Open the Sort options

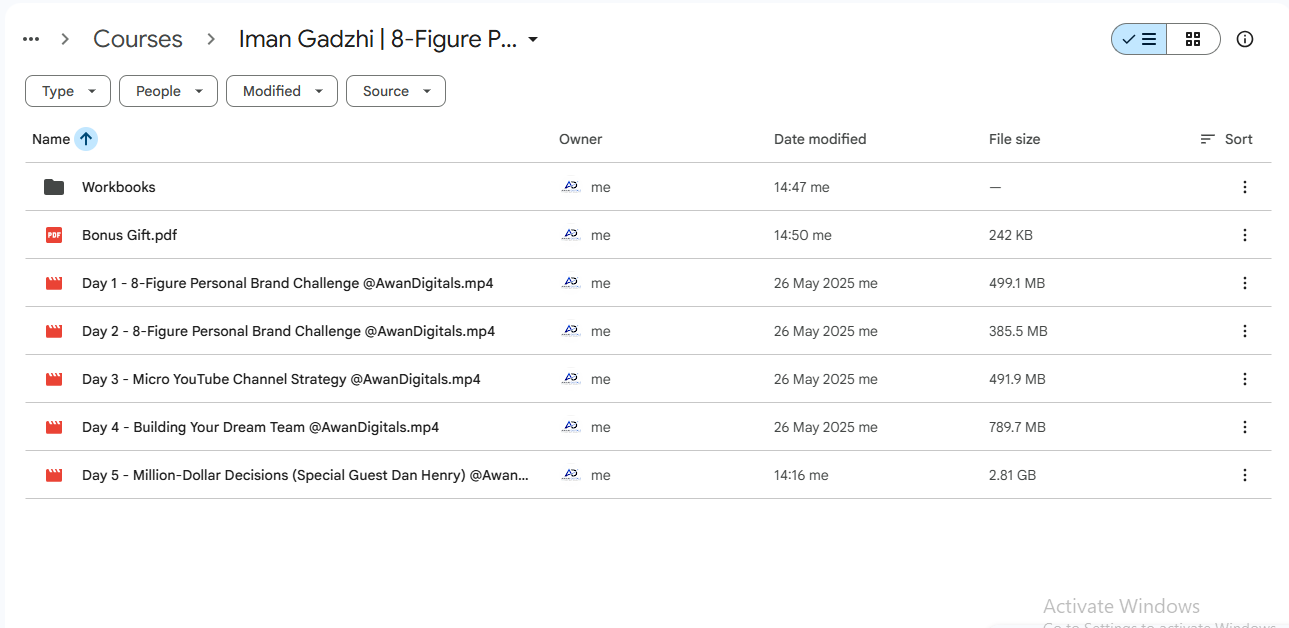point(1226,139)
